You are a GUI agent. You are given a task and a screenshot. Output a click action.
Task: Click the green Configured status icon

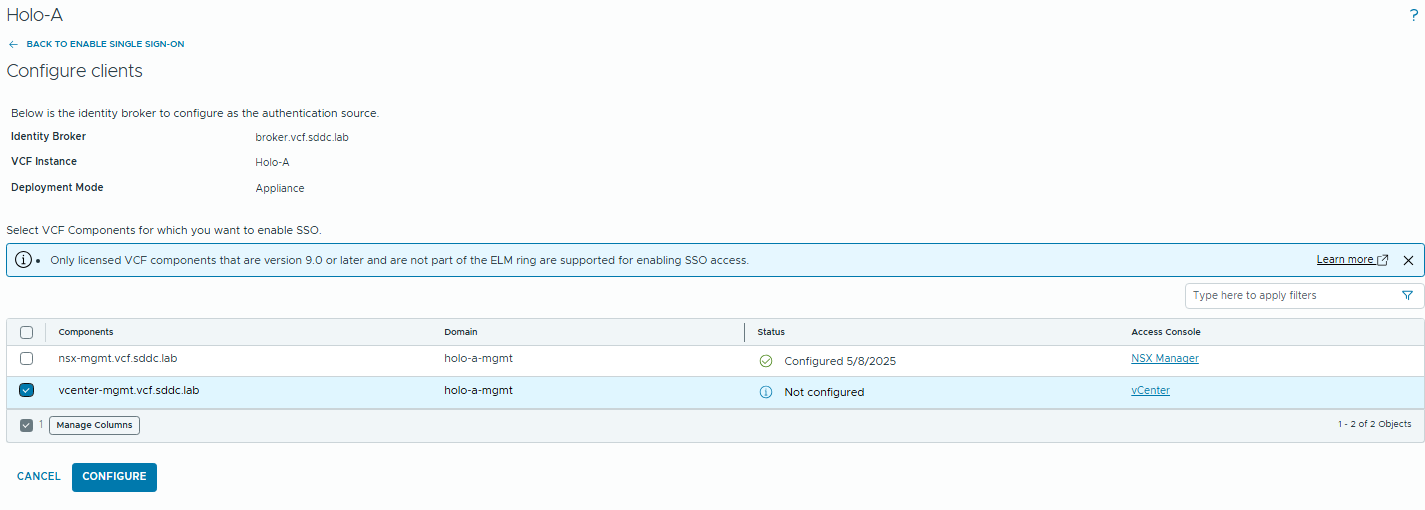click(766, 361)
